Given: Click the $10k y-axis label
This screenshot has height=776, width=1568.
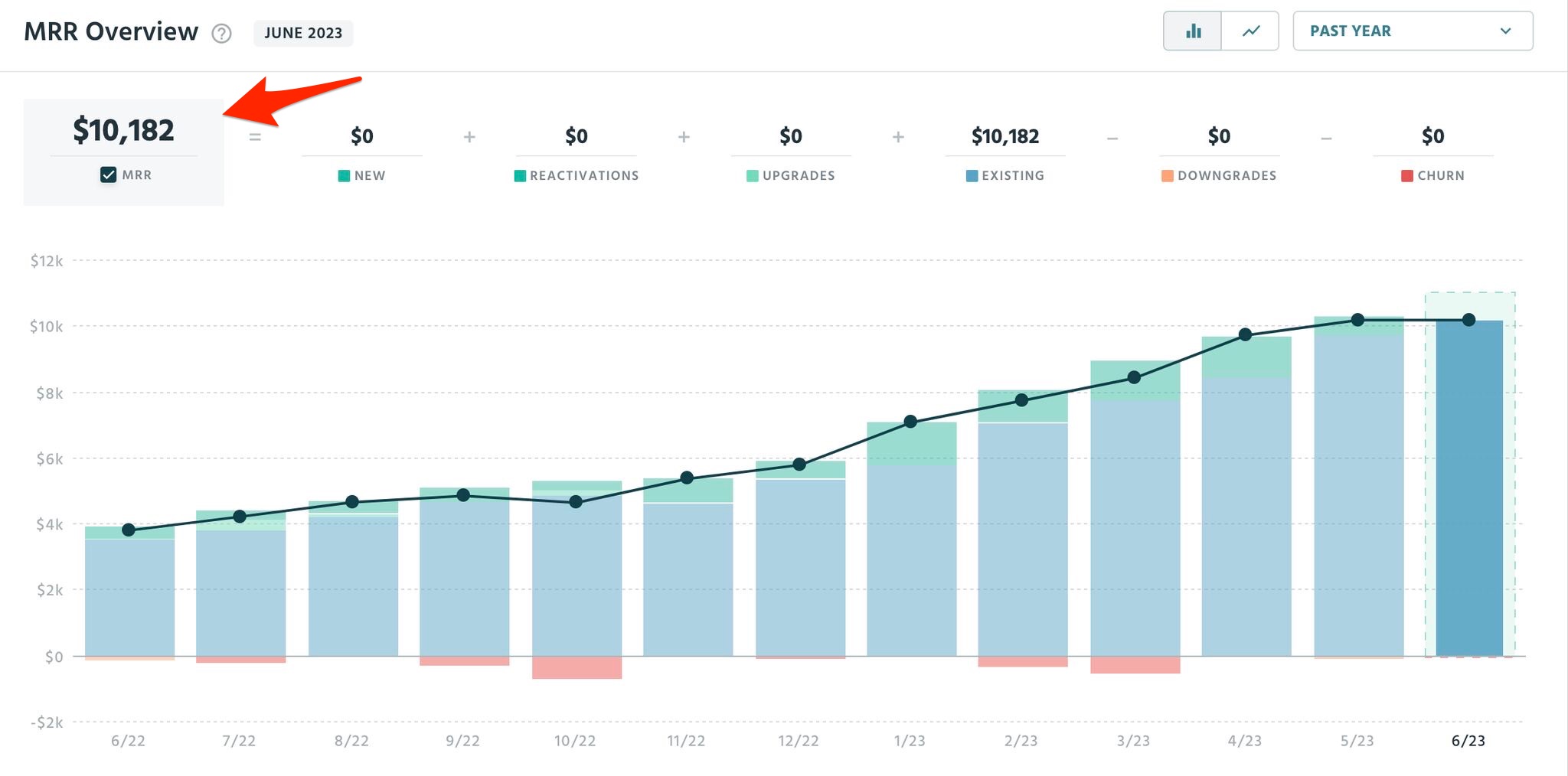Looking at the screenshot, I should pos(46,327).
